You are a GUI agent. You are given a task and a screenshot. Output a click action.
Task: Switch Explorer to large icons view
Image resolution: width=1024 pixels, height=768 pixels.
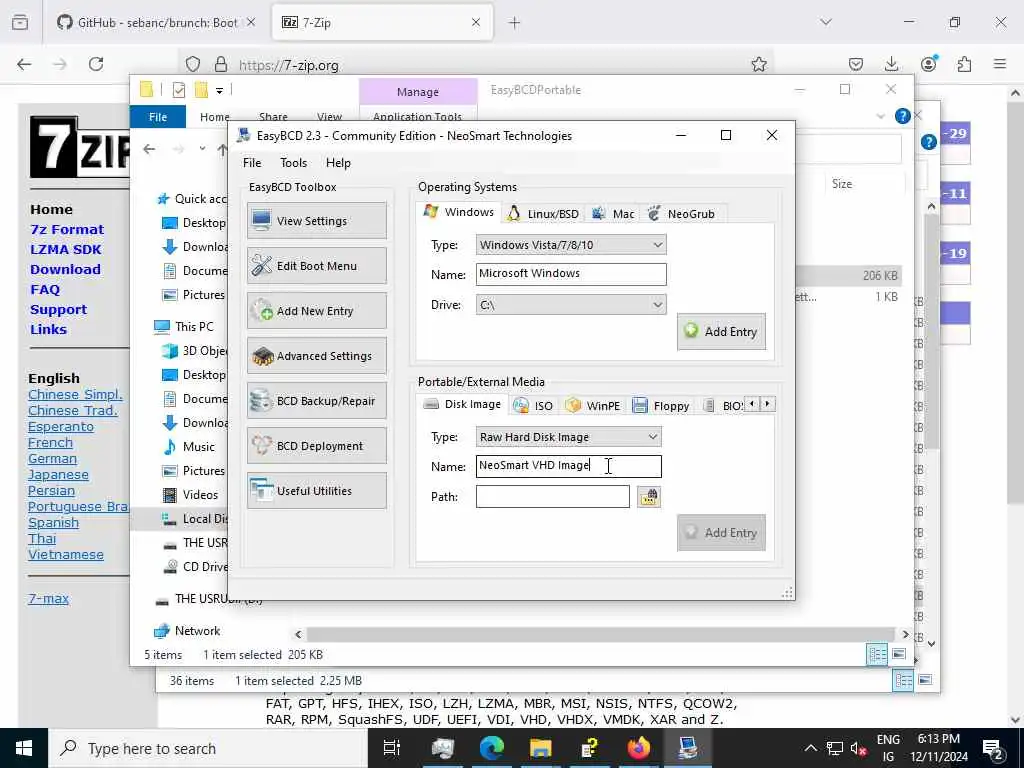pyautogui.click(x=899, y=654)
